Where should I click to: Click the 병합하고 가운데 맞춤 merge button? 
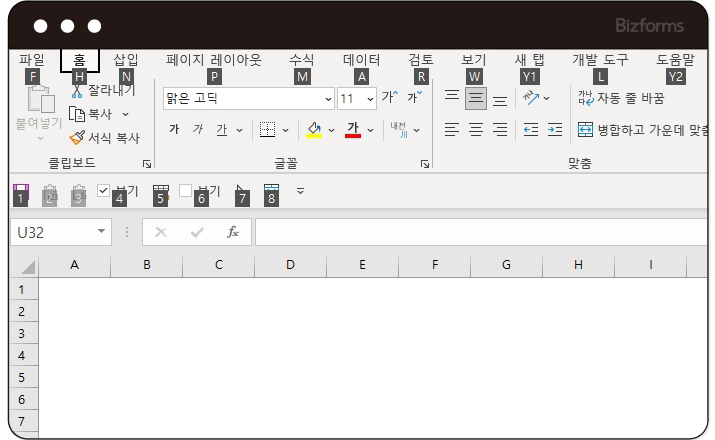(640, 129)
